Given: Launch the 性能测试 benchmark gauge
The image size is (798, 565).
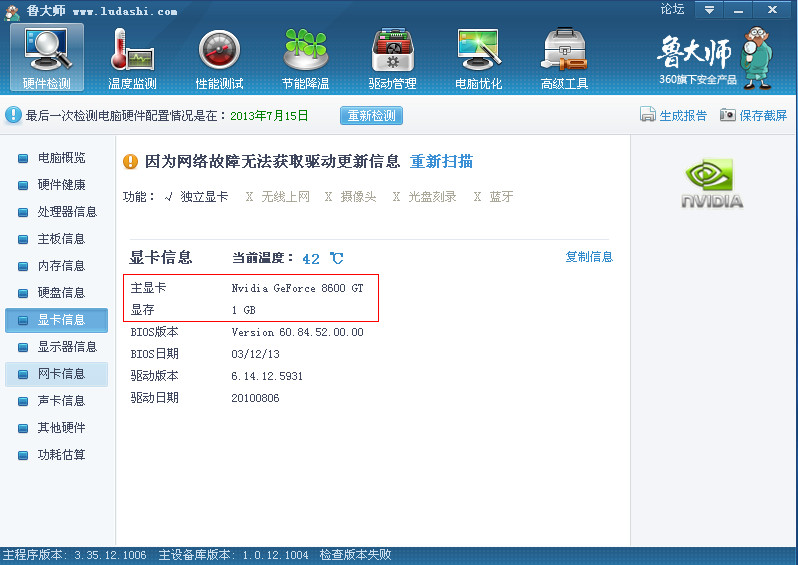Looking at the screenshot, I should click(x=219, y=58).
